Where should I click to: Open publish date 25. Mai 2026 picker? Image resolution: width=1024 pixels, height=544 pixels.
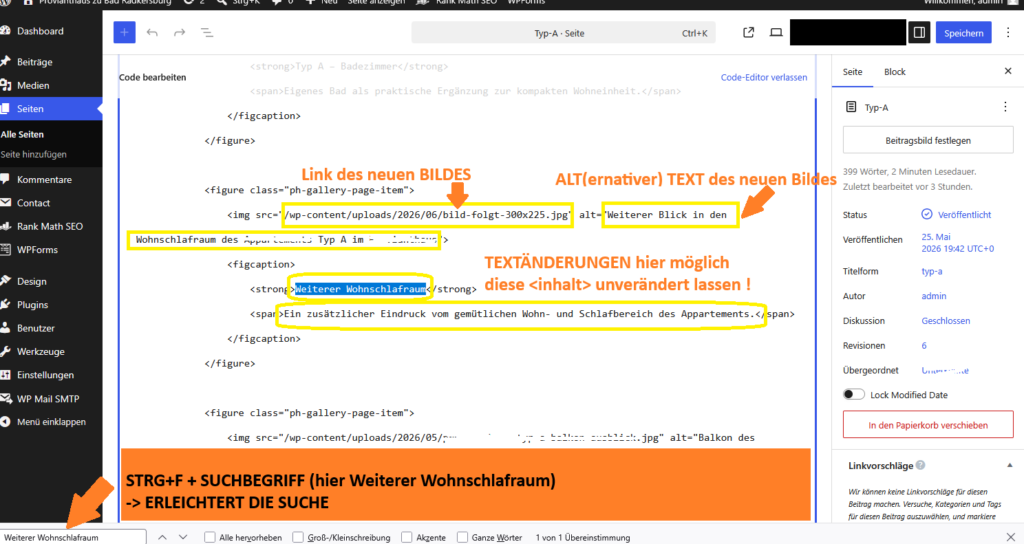pos(957,242)
